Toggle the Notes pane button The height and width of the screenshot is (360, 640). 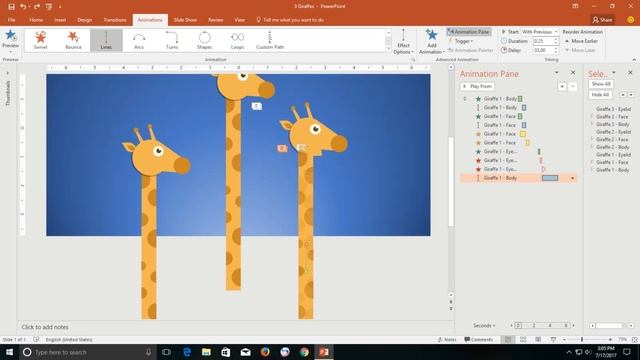[x=447, y=340]
